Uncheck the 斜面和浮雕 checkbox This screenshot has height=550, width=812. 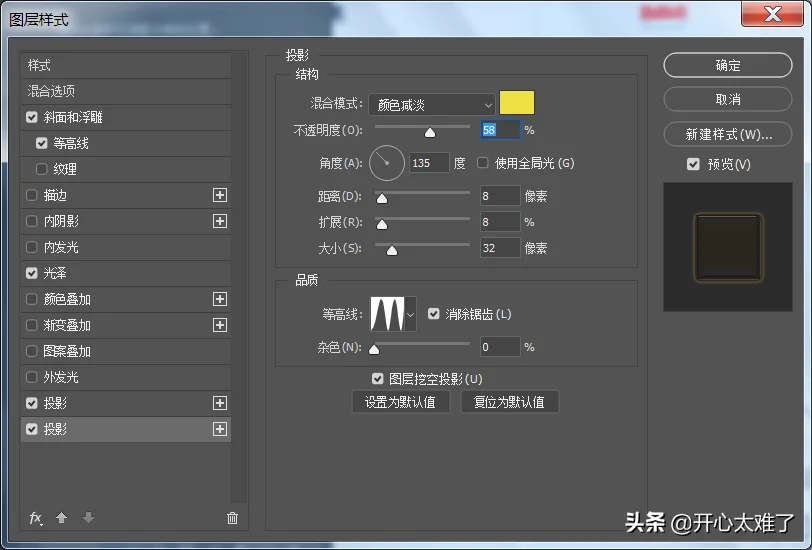[32, 117]
